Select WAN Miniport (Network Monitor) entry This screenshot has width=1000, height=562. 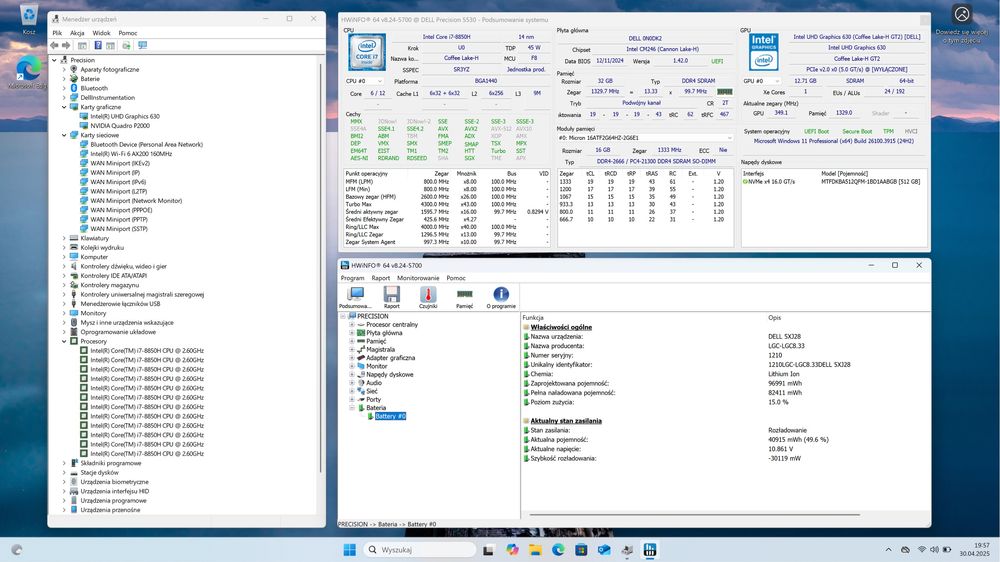tap(136, 201)
